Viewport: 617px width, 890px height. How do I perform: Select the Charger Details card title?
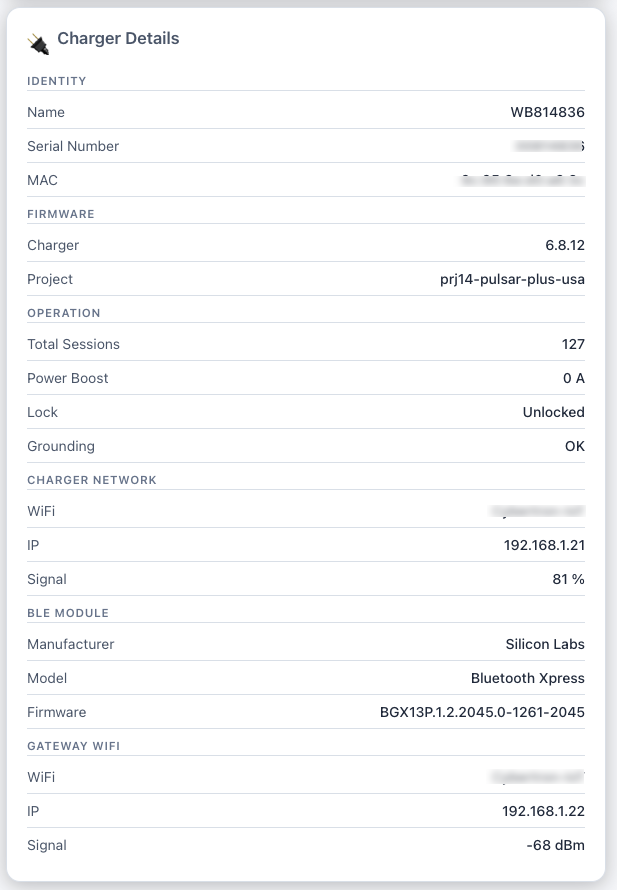click(118, 39)
